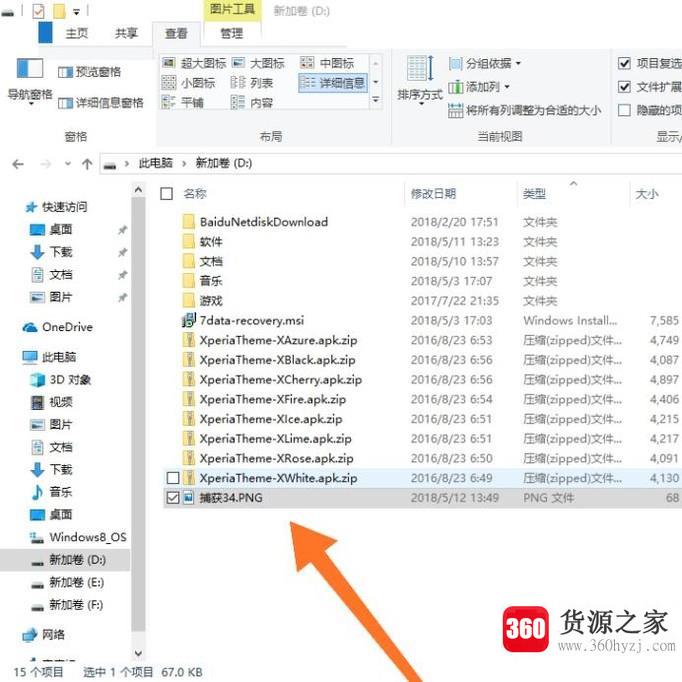Untick the checkbox for 捕获34.PNG
Image resolution: width=682 pixels, height=682 pixels.
(173, 498)
